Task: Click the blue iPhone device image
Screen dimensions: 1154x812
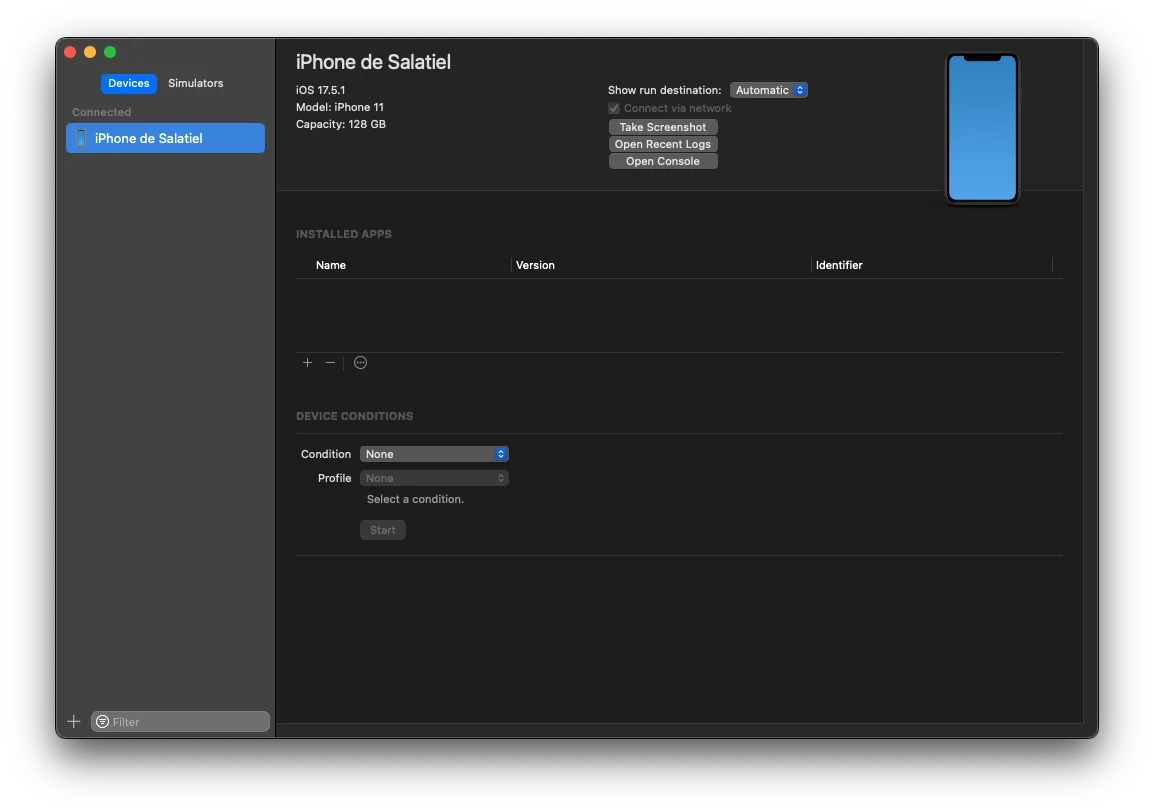Action: pyautogui.click(x=982, y=128)
